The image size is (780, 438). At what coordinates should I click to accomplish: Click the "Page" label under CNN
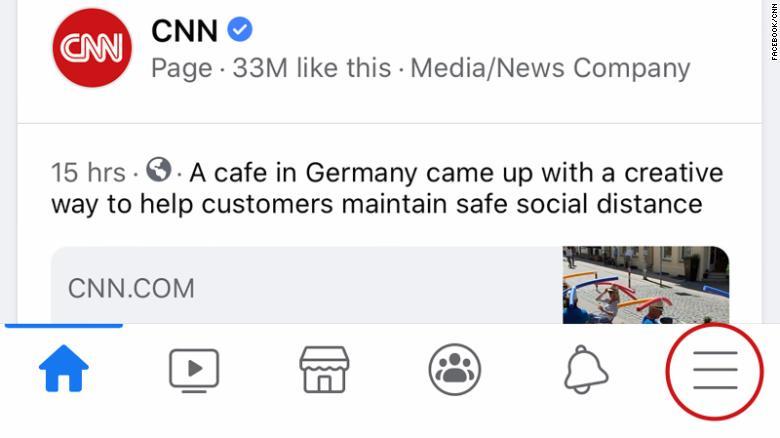tap(181, 68)
